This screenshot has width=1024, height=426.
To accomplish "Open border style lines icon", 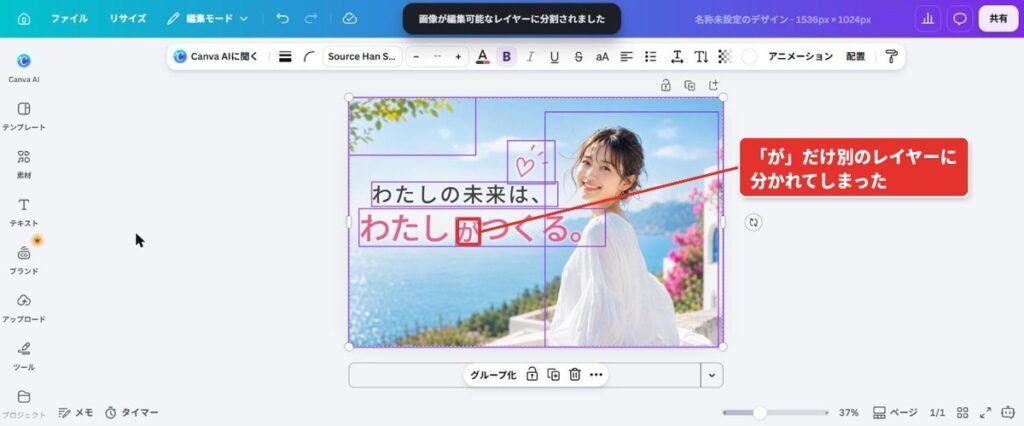I will pos(285,57).
